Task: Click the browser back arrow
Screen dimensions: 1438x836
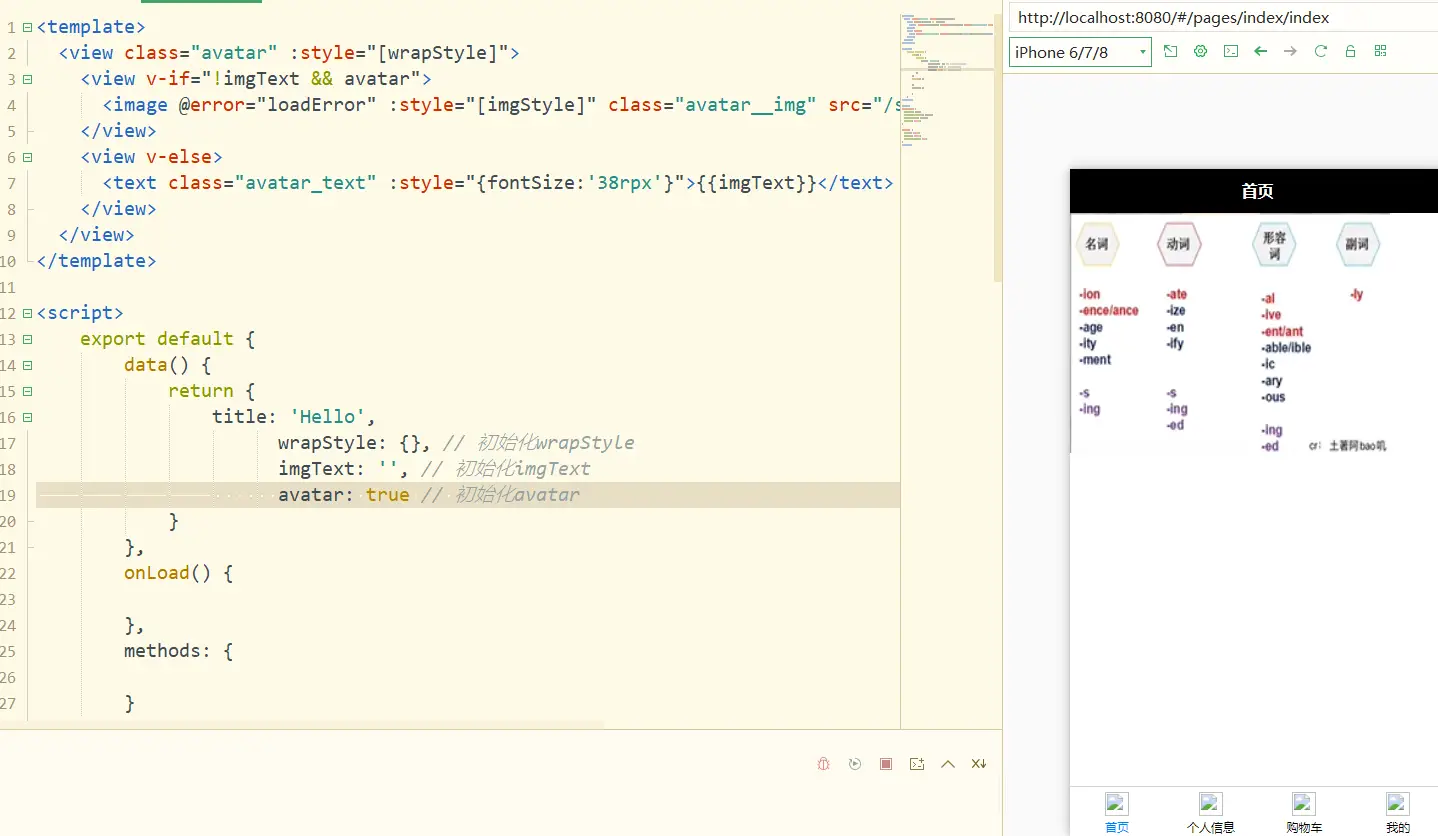Action: 1260,51
